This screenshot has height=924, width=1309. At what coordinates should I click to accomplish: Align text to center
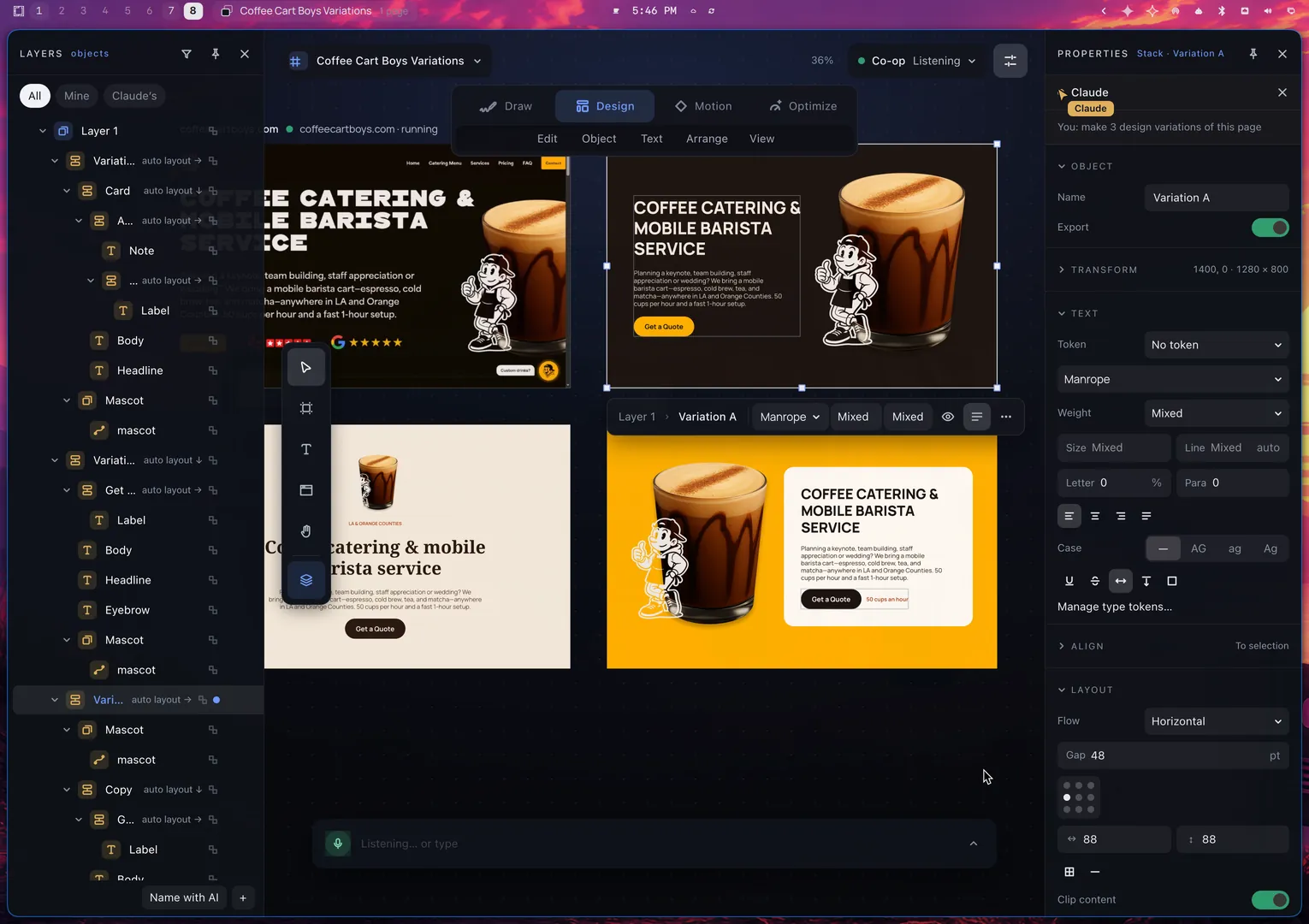[x=1095, y=516]
